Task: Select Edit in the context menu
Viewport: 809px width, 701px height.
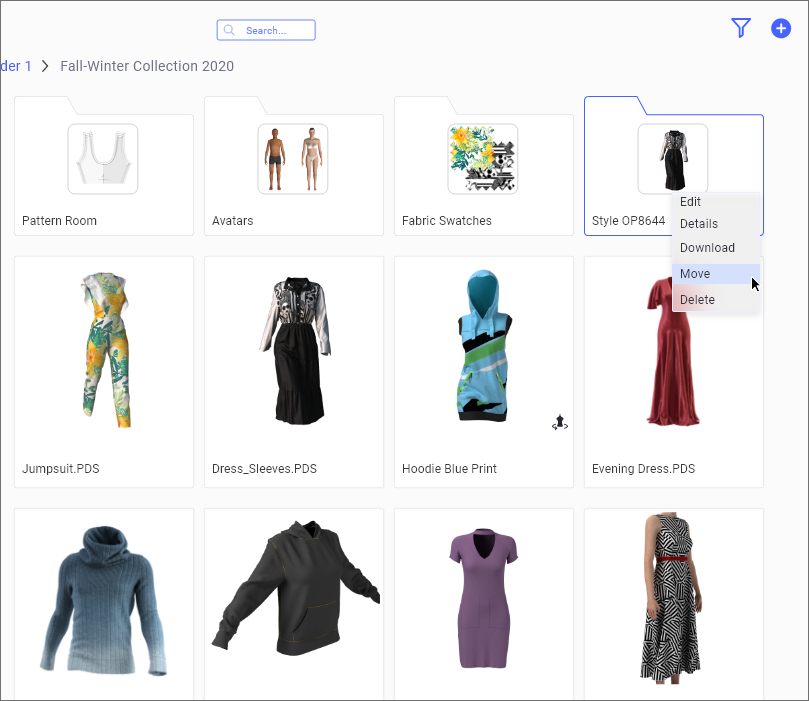Action: coord(690,202)
